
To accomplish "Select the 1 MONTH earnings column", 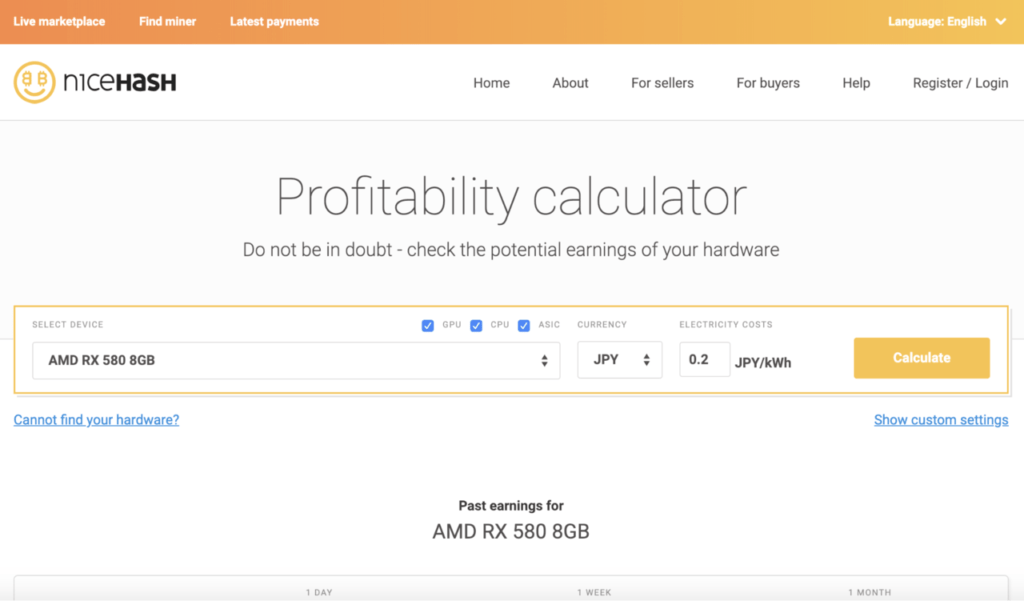I will 869,593.
